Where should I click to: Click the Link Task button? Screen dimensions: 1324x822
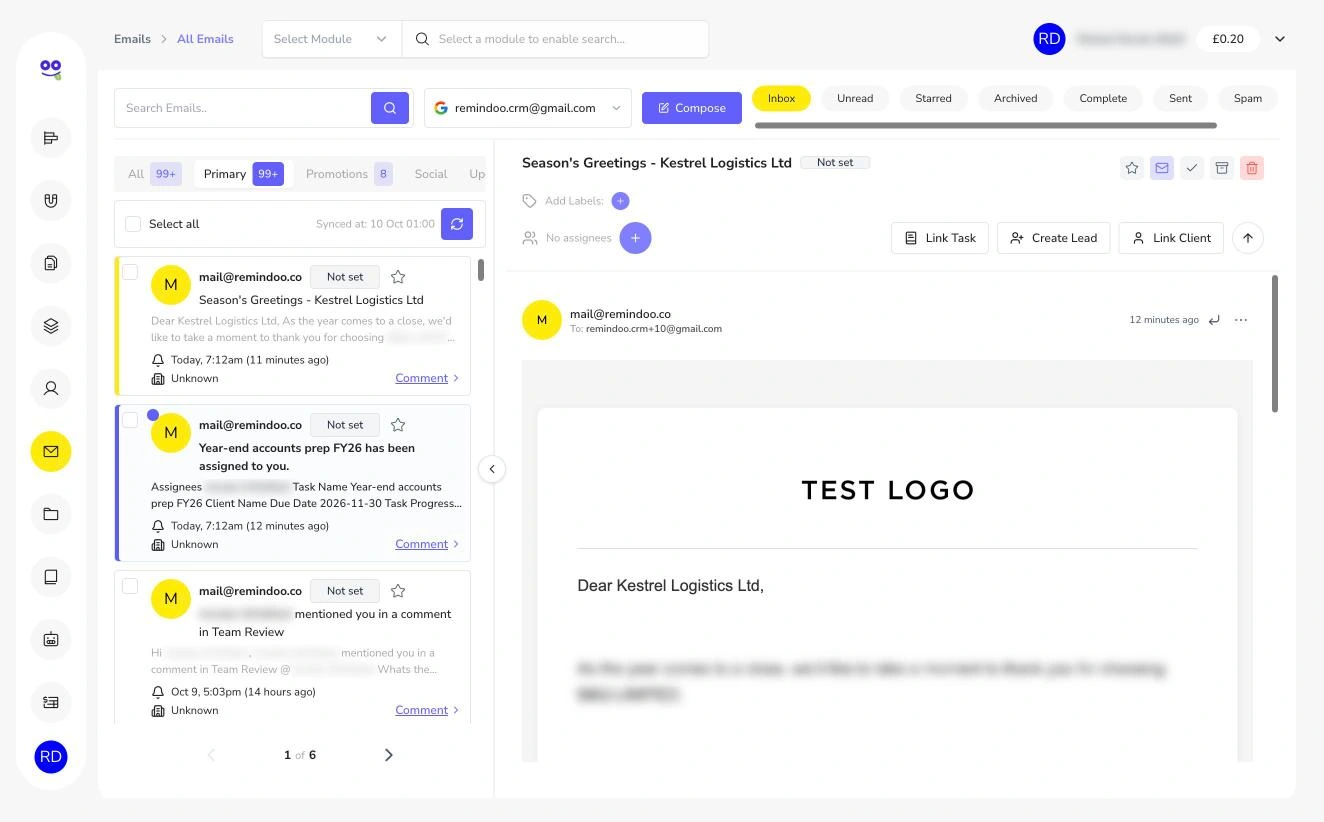940,238
